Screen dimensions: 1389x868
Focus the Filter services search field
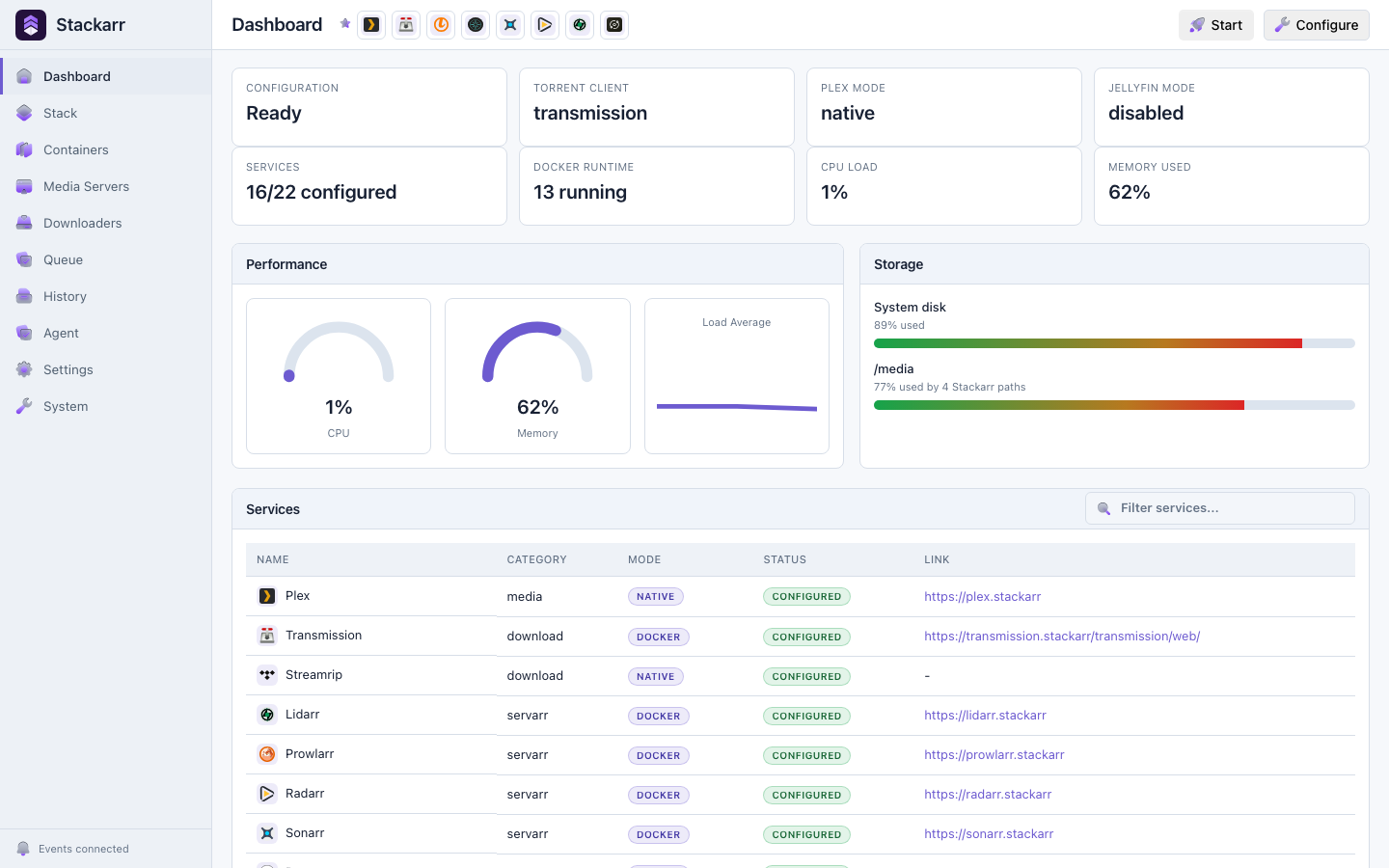1220,508
